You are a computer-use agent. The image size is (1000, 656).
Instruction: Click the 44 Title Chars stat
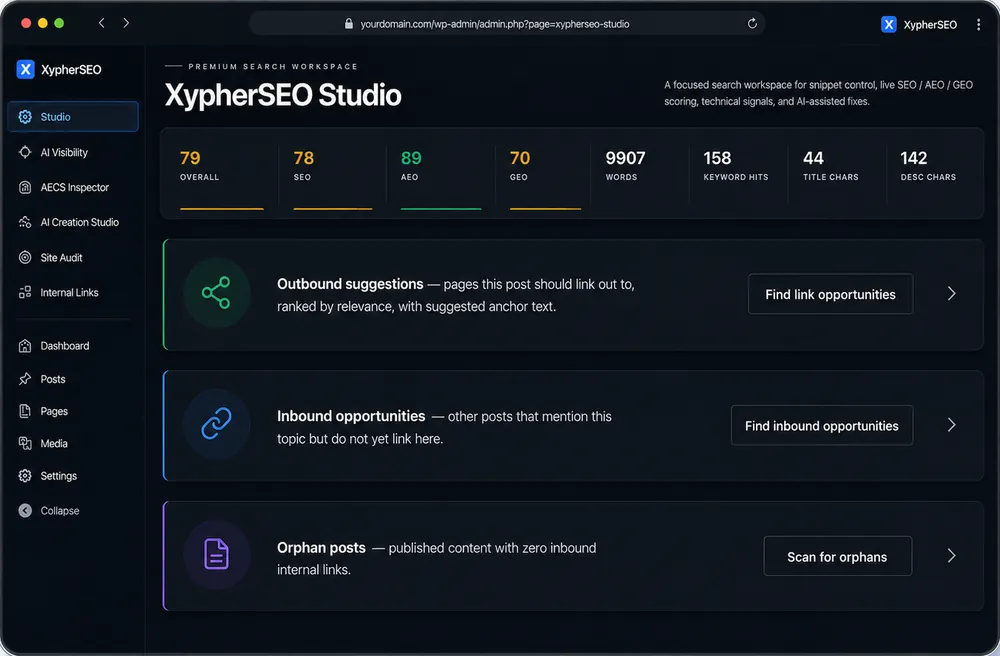(830, 165)
